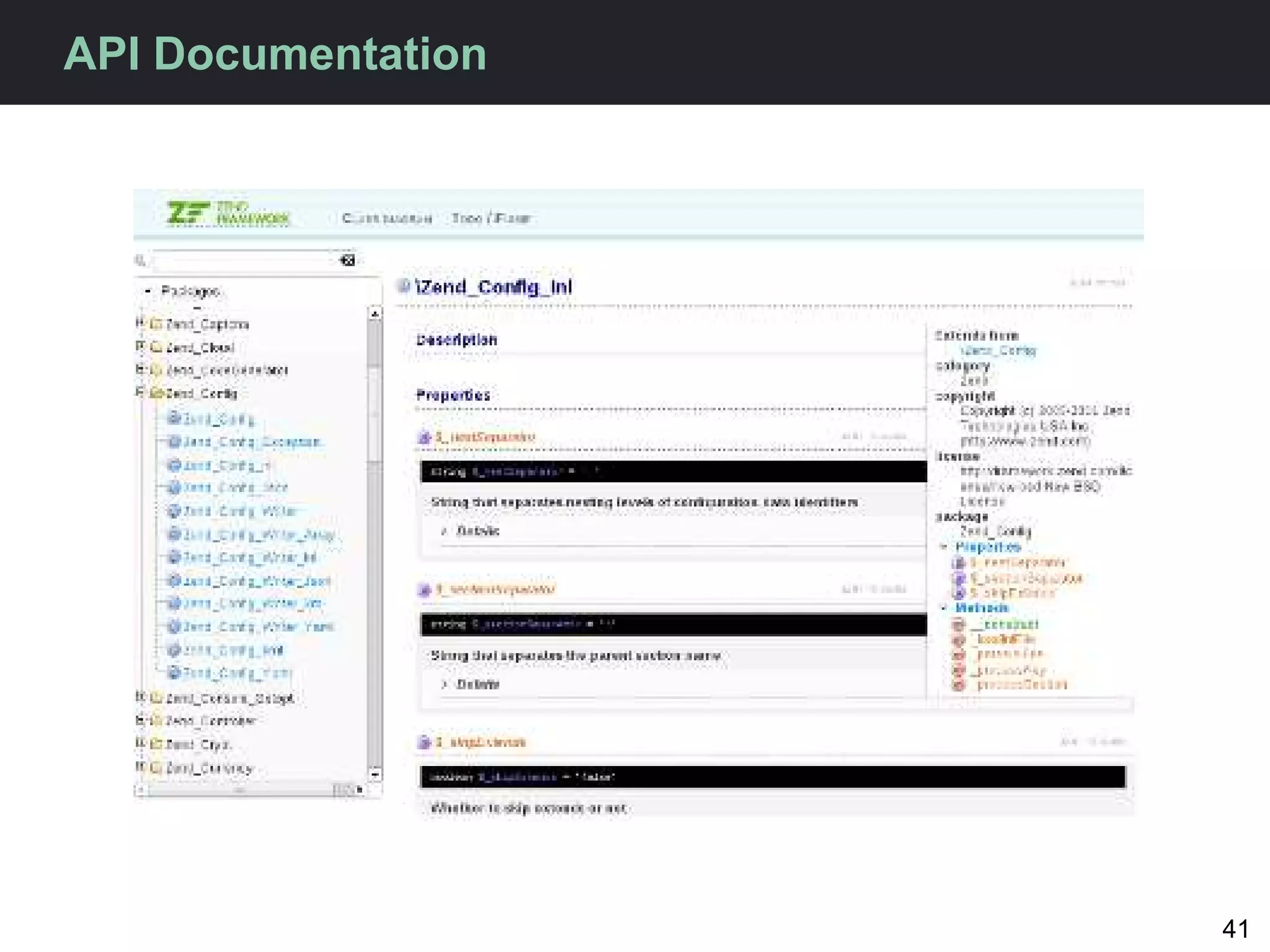Collapse the Methods list in right sidebar

(x=944, y=607)
